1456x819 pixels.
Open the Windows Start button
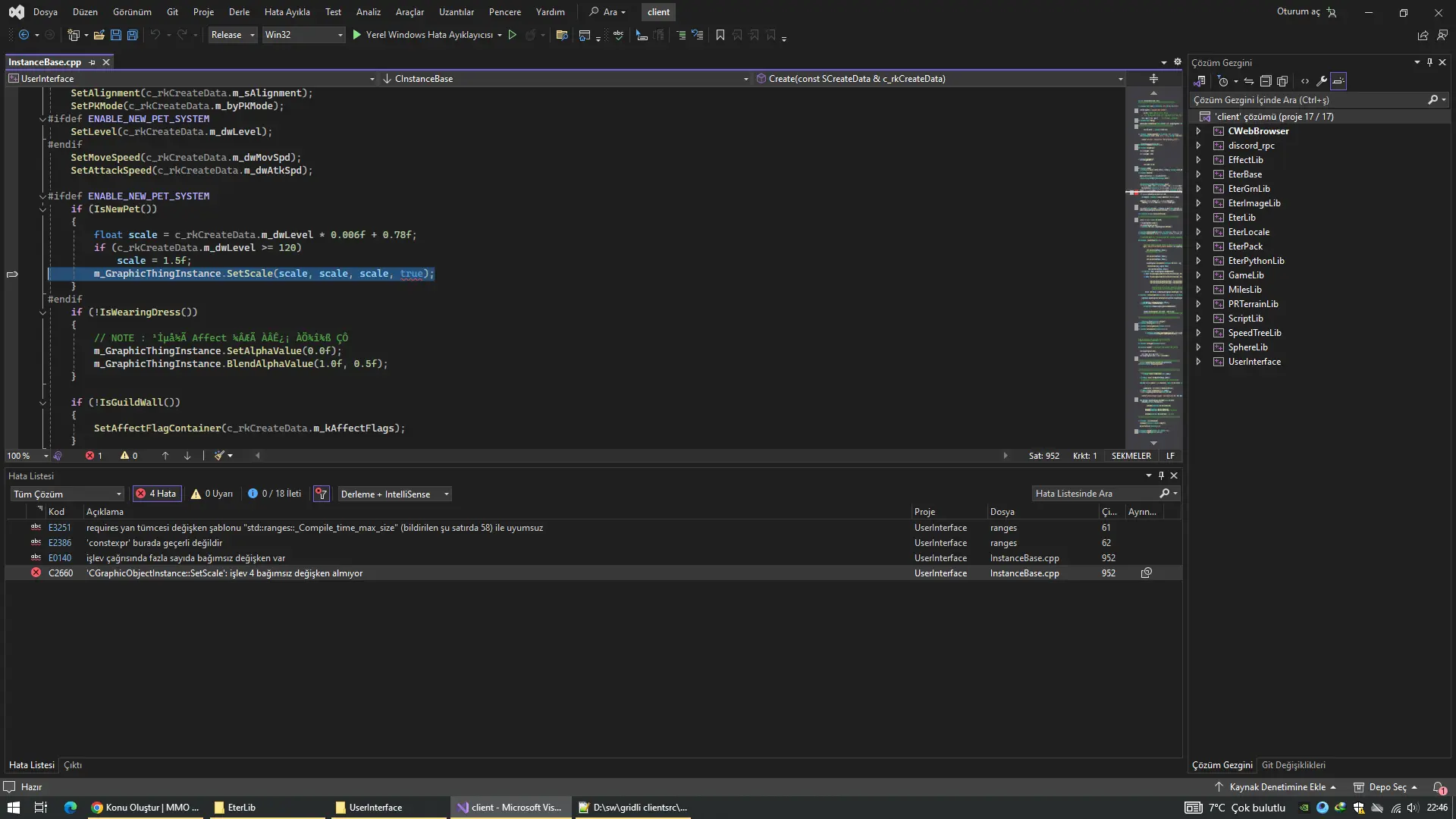(x=13, y=808)
